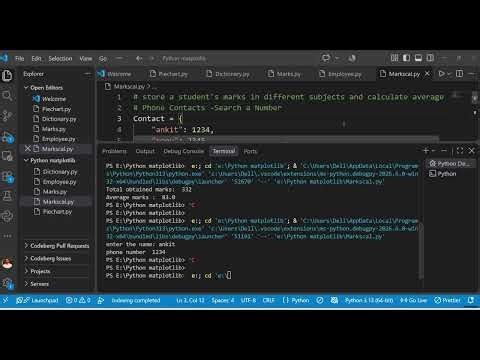Open Remote Explorer in activity bar

[x=7, y=156]
